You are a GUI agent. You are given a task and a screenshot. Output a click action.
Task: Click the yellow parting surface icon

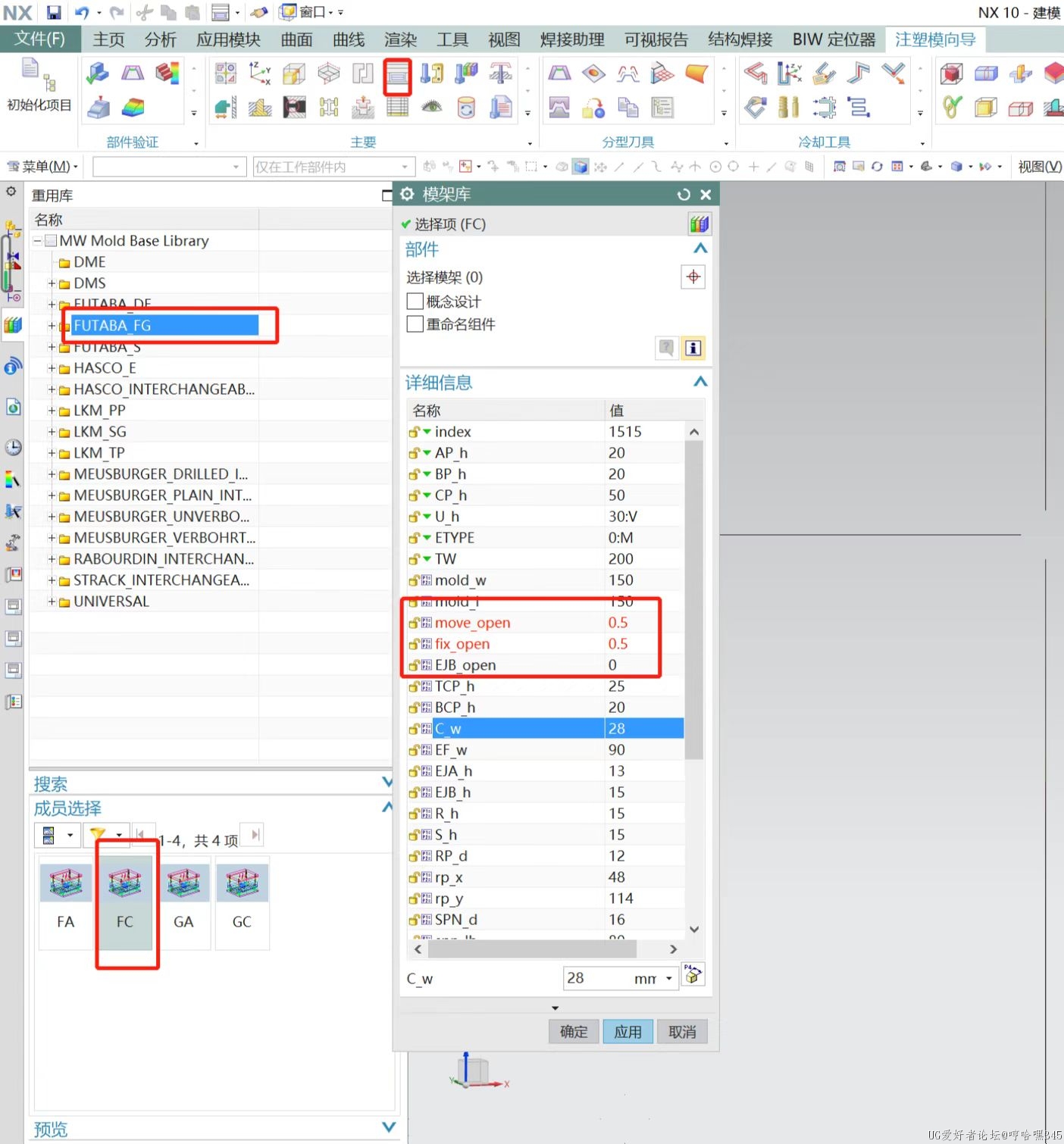click(x=696, y=73)
